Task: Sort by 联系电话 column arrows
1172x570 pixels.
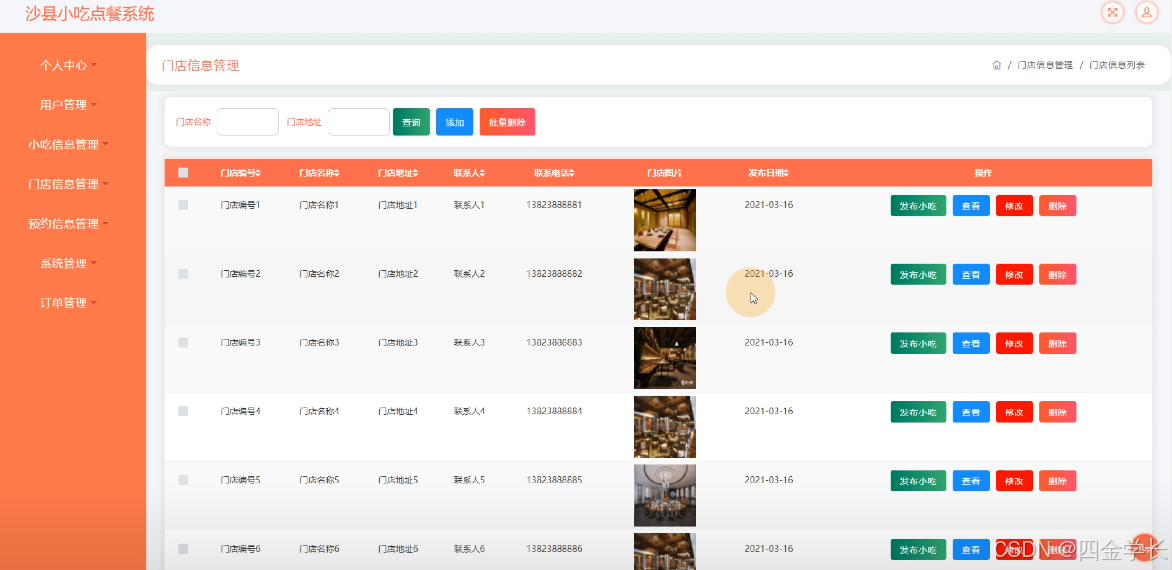Action: pos(572,173)
